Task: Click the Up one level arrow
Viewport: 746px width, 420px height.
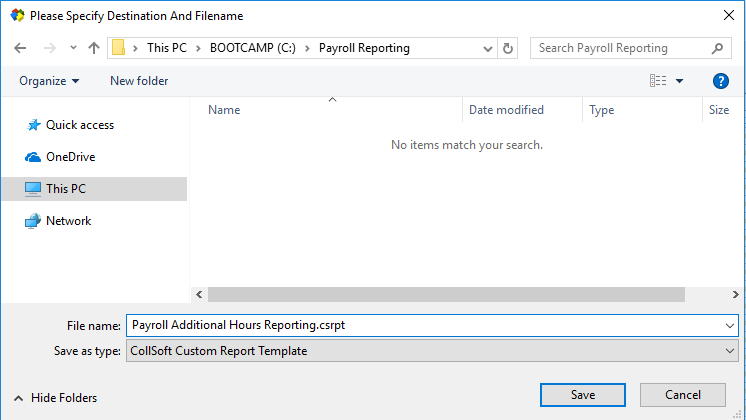Action: click(x=94, y=48)
